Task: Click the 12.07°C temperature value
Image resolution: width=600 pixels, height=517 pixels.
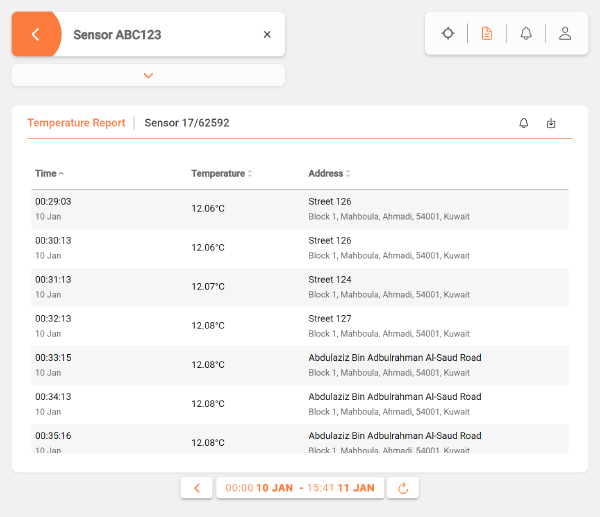Action: click(x=208, y=287)
